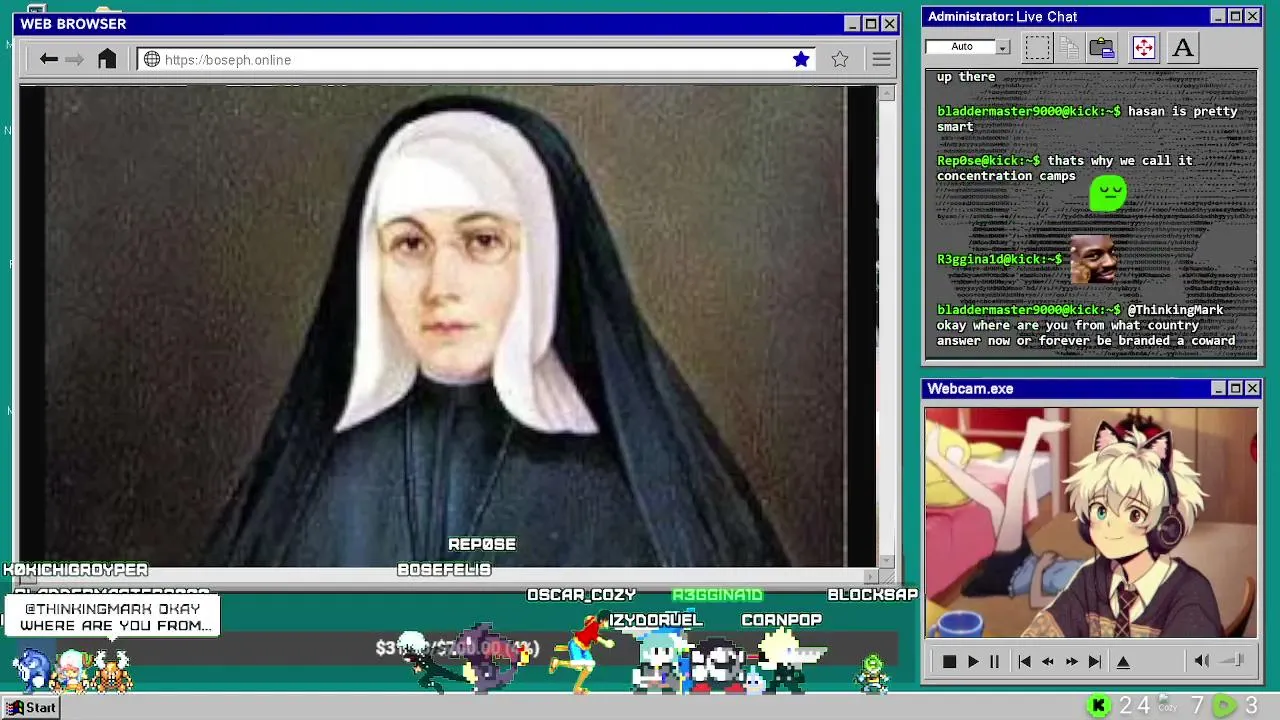This screenshot has height=720, width=1280.
Task: Click the green Rumble play icon in taskbar
Action: coord(1224,707)
